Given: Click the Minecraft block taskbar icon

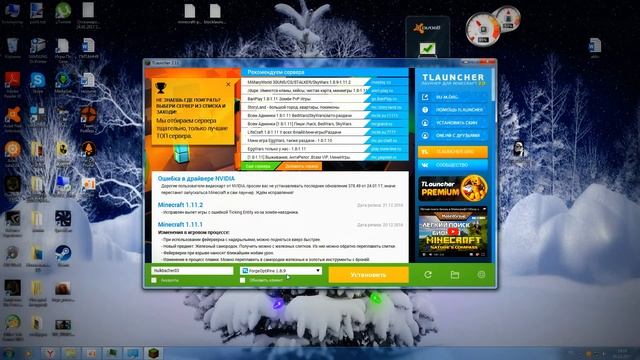Looking at the screenshot, I should [154, 353].
